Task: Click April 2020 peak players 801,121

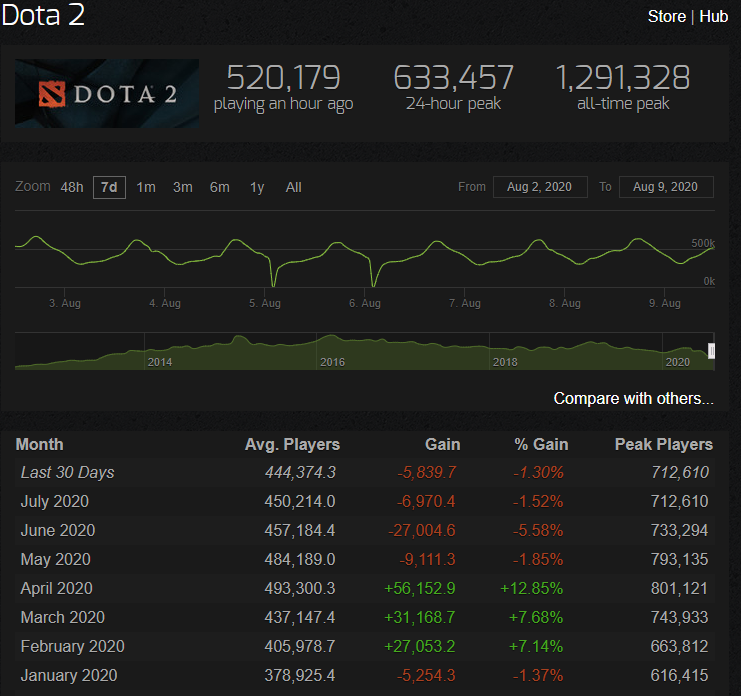Action: pyautogui.click(x=680, y=589)
